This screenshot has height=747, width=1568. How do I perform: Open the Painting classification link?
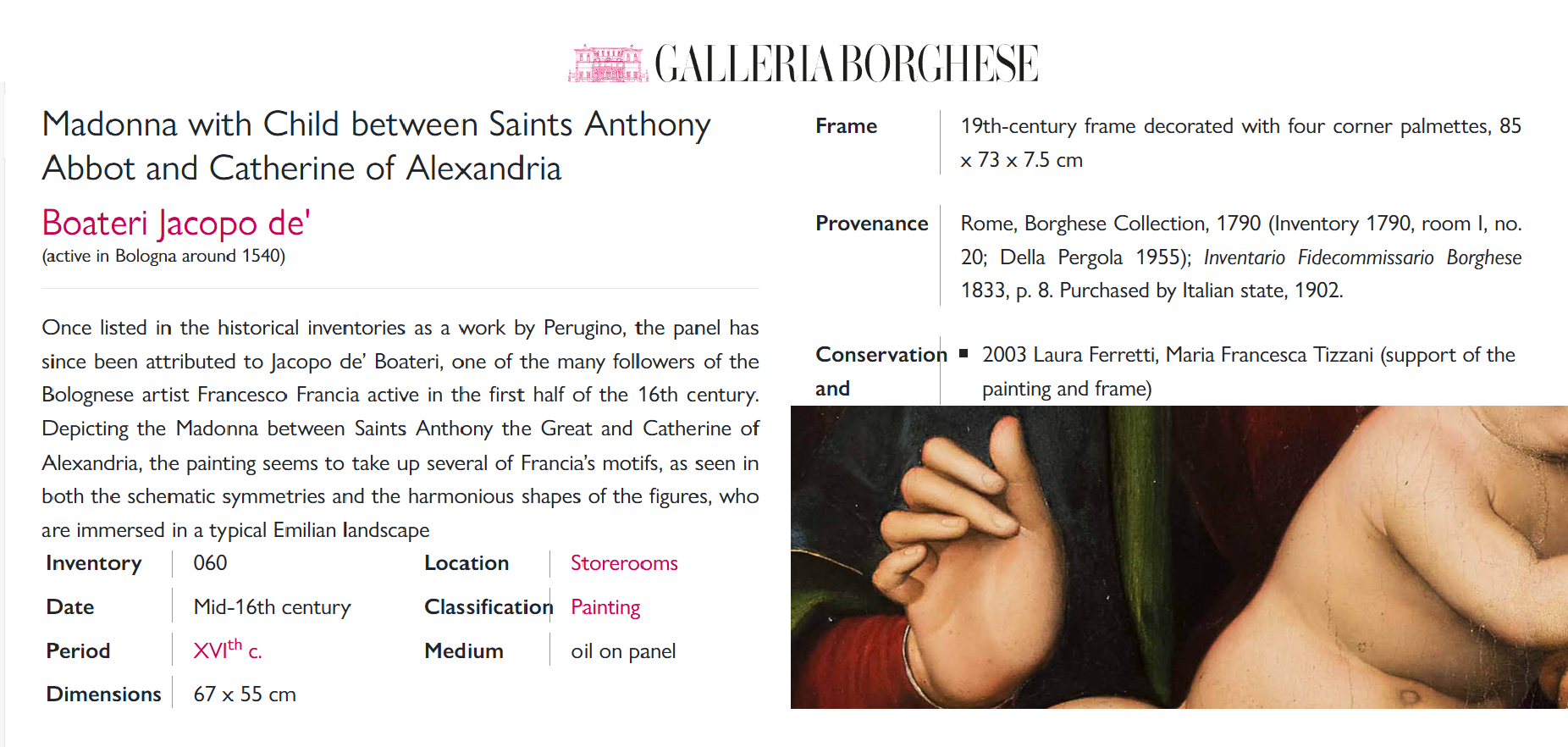605,607
